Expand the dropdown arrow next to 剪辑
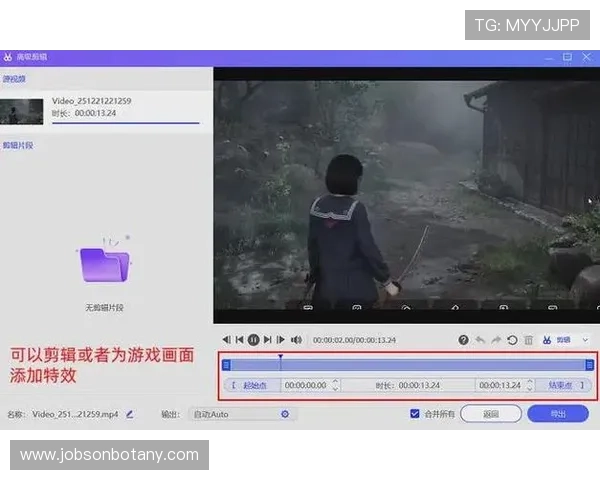 click(x=585, y=340)
